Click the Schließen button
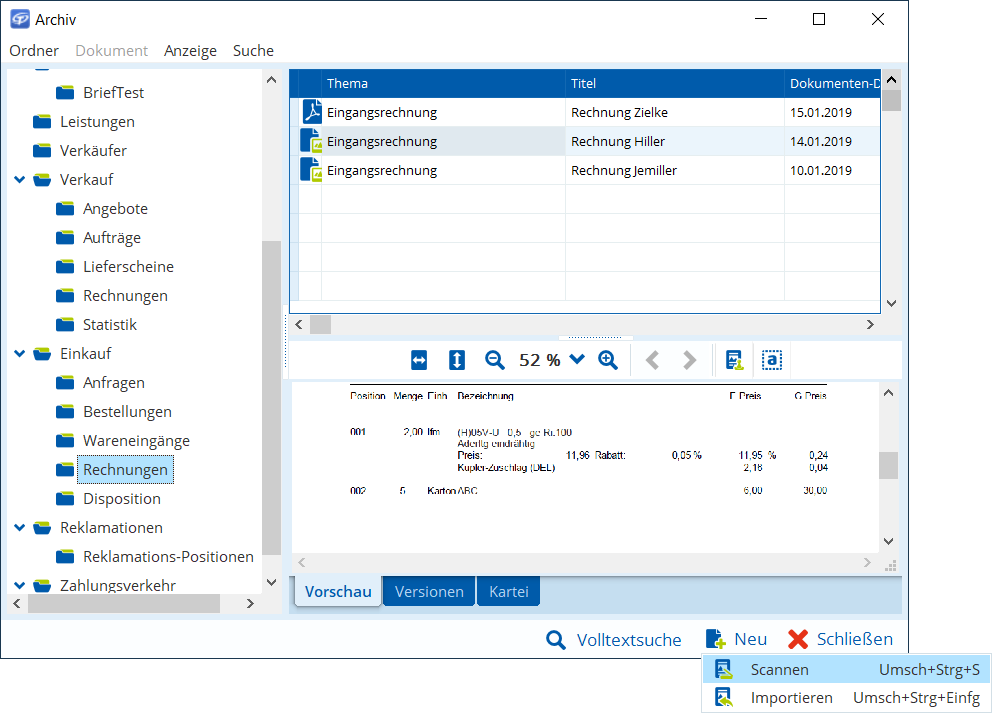This screenshot has height=713, width=992. (x=840, y=640)
